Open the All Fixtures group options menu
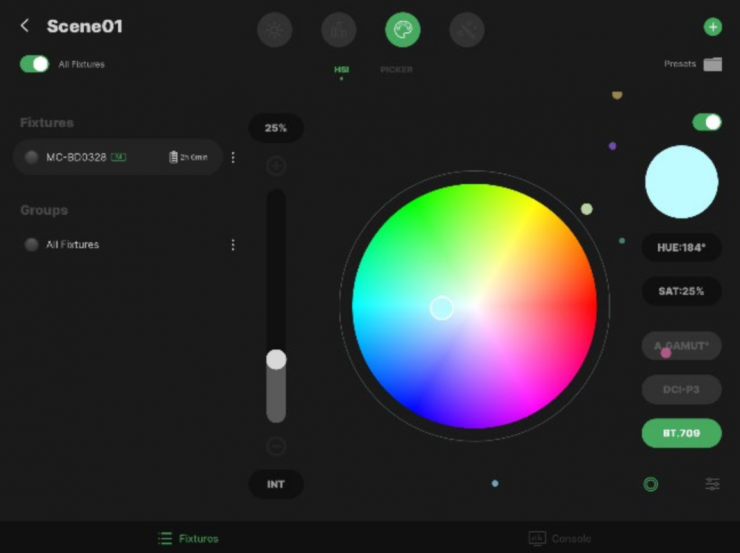Viewport: 740px width, 553px height. [x=233, y=245]
